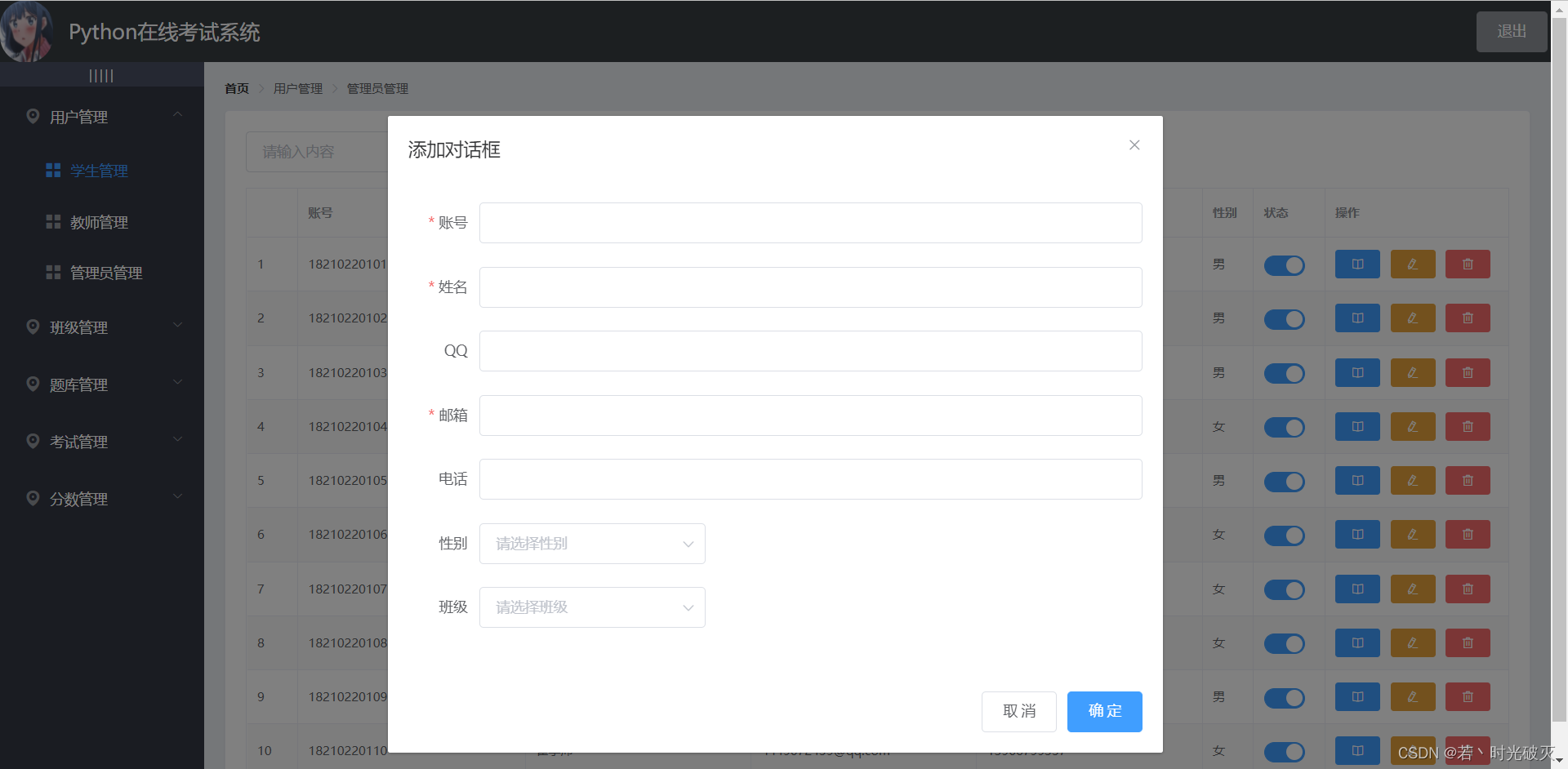Switch off the status toggle in row 9
This screenshot has width=1568, height=769.
click(1284, 698)
